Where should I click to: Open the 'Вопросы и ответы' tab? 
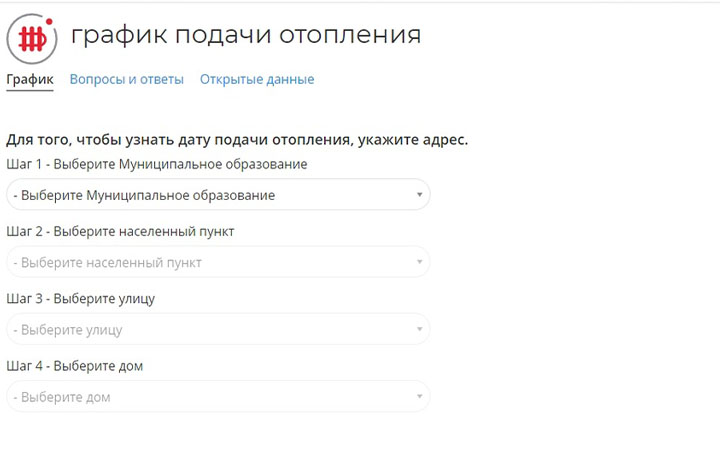click(x=126, y=79)
